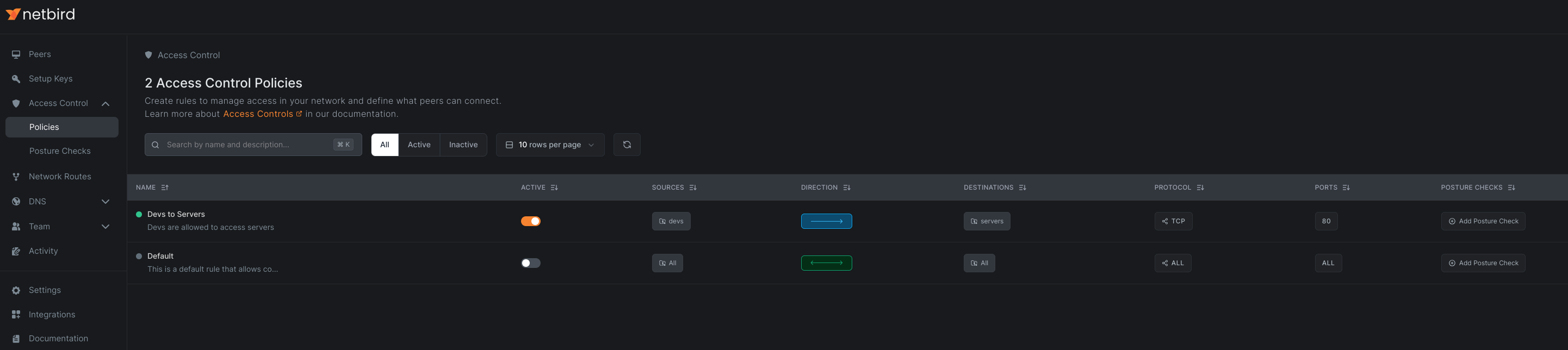This screenshot has width=1568, height=350.
Task: Click the Integrations grid icon
Action: tap(16, 315)
